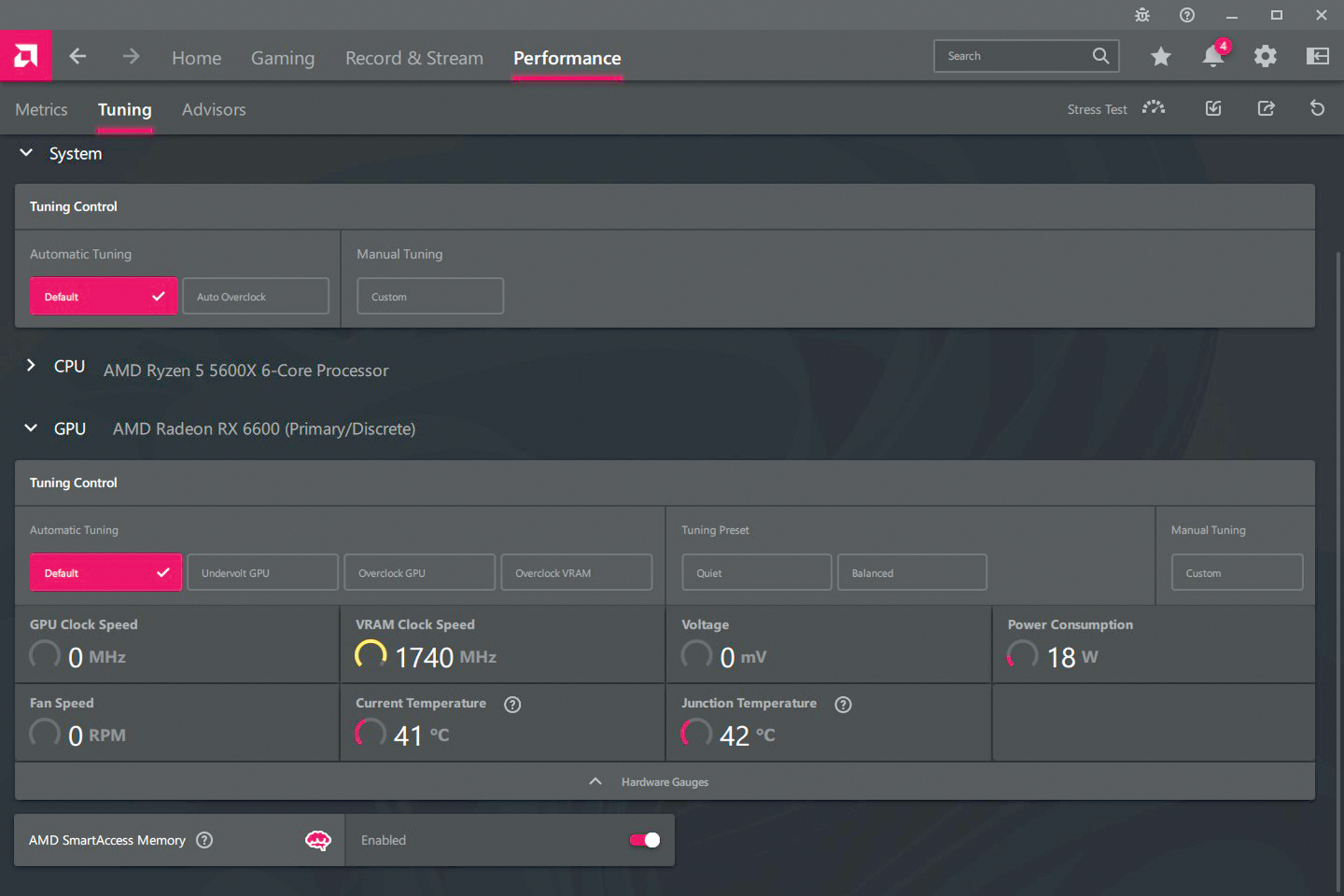Switch to Advisors sub-tab
The image size is (1344, 896).
tap(213, 110)
